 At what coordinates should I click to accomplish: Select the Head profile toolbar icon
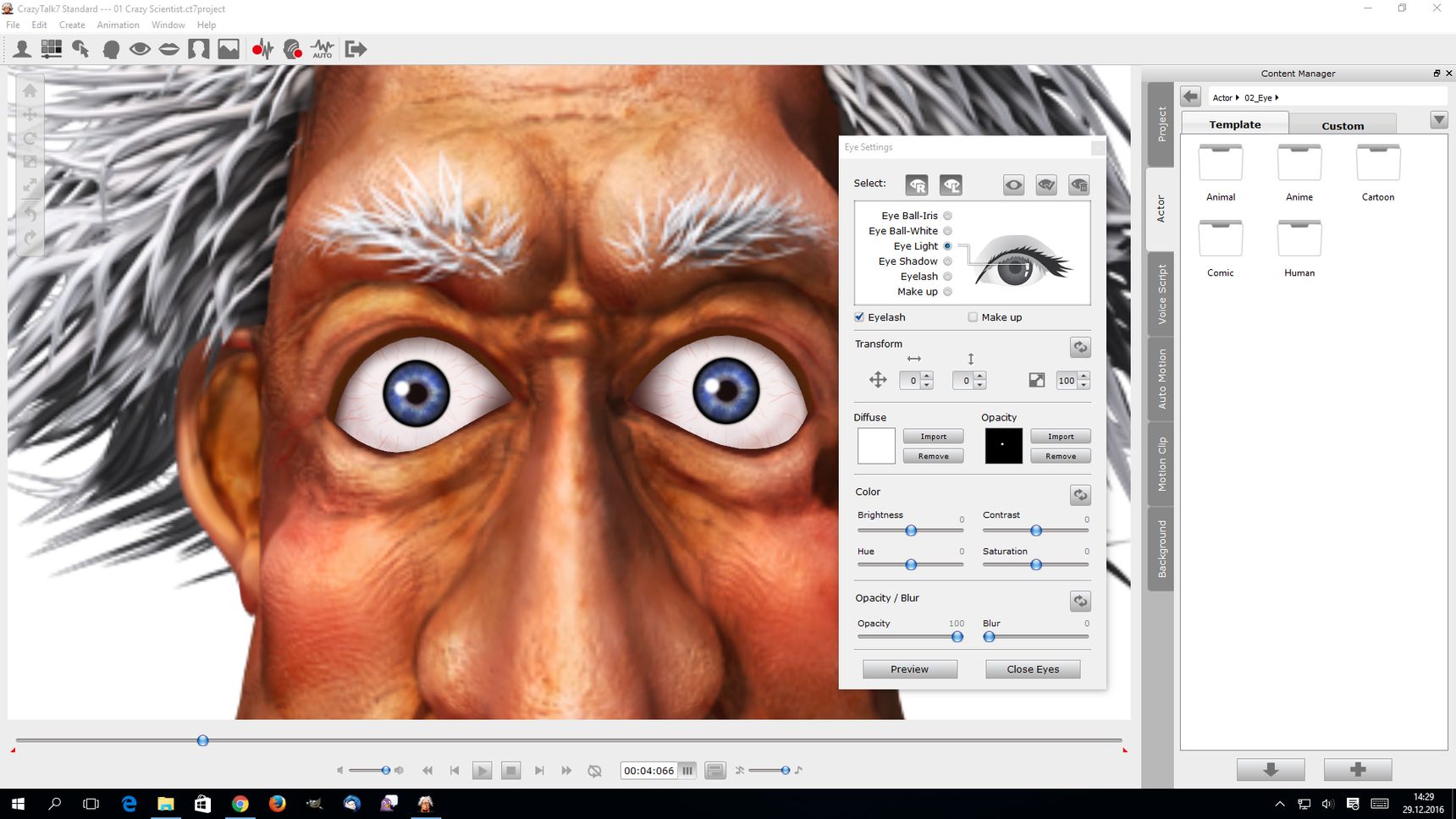(110, 49)
